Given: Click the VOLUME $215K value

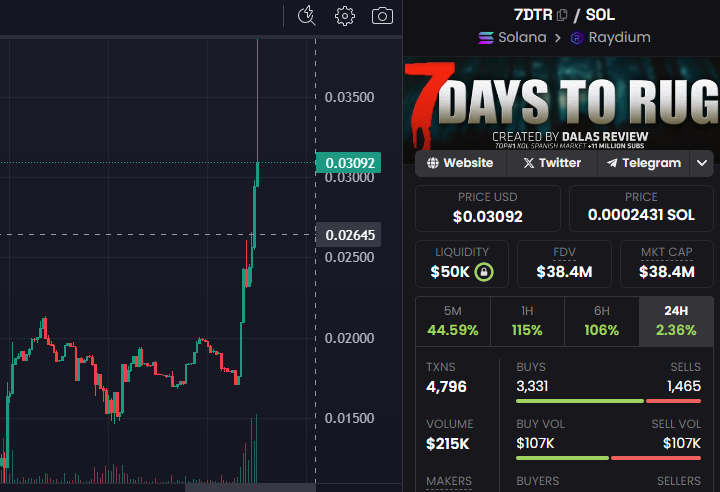Looking at the screenshot, I should 448,444.
